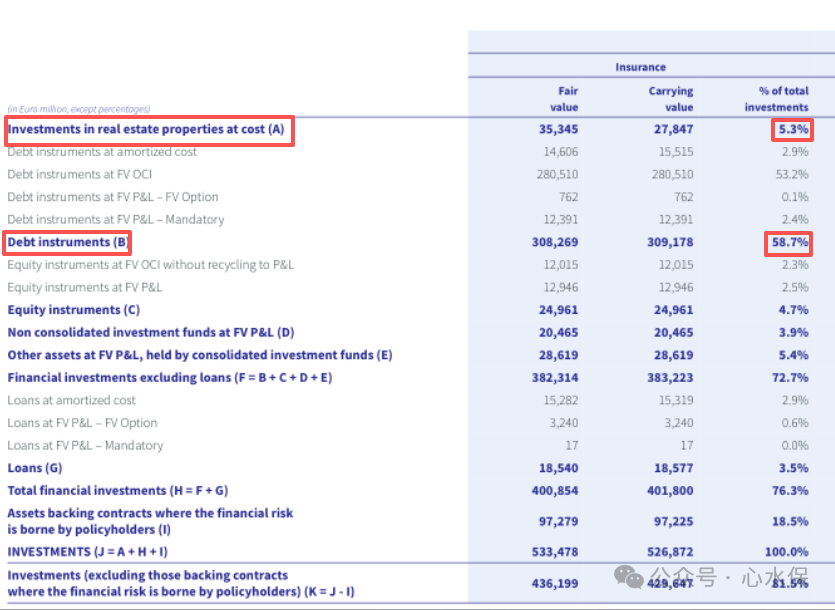Screen dimensions: 835x610
Task: Click 'Financial investments excluding loans (F = B + C + D + E)' label
Action: tap(170, 378)
